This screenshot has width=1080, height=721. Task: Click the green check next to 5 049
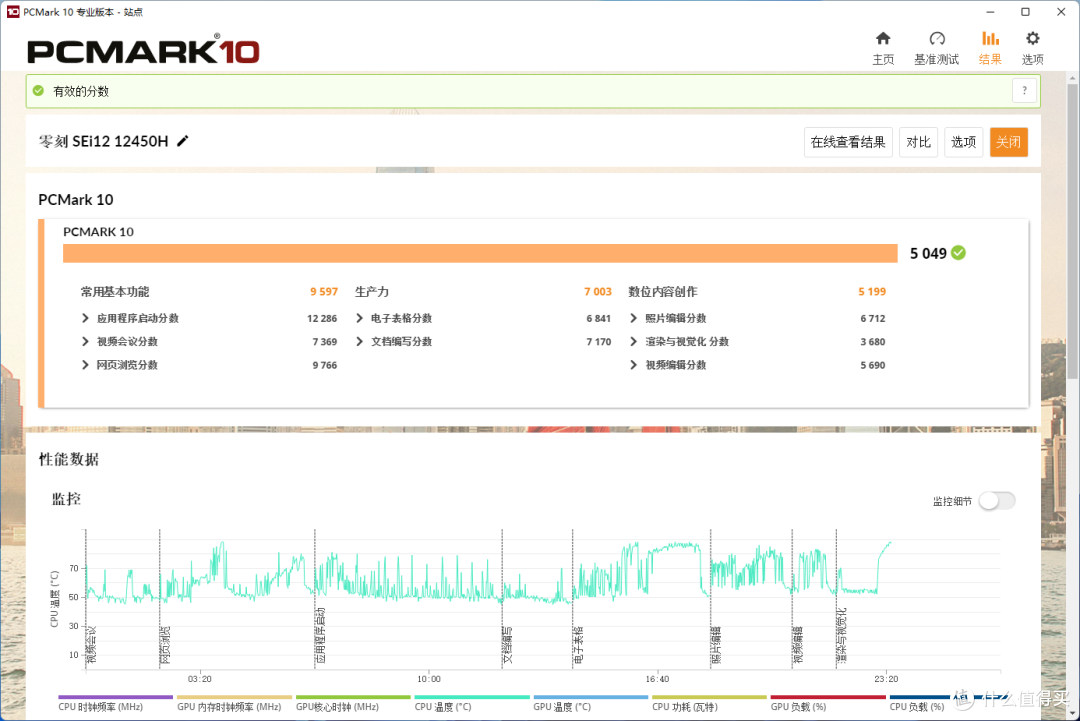(958, 253)
